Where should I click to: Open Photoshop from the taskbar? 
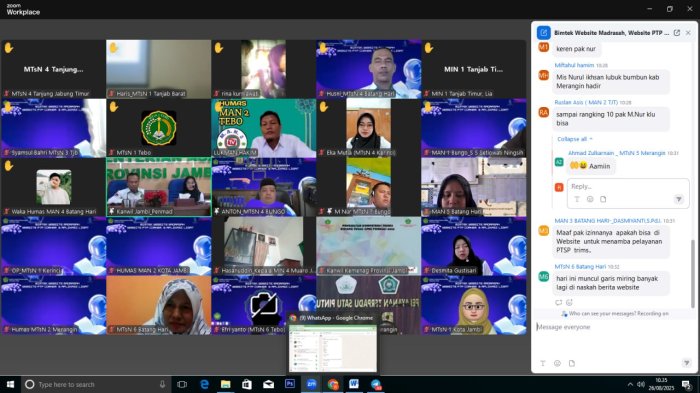click(290, 384)
